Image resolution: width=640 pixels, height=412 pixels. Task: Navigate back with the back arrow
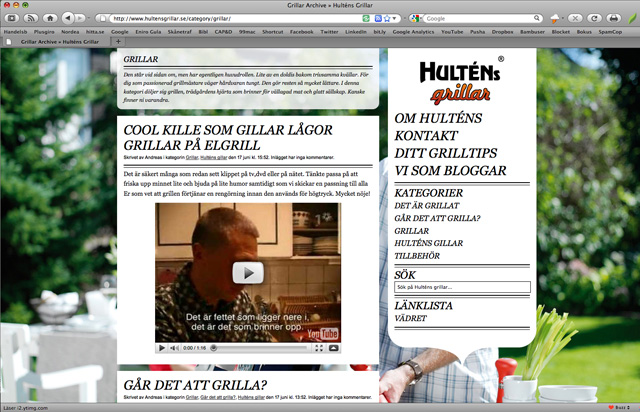click(x=68, y=18)
